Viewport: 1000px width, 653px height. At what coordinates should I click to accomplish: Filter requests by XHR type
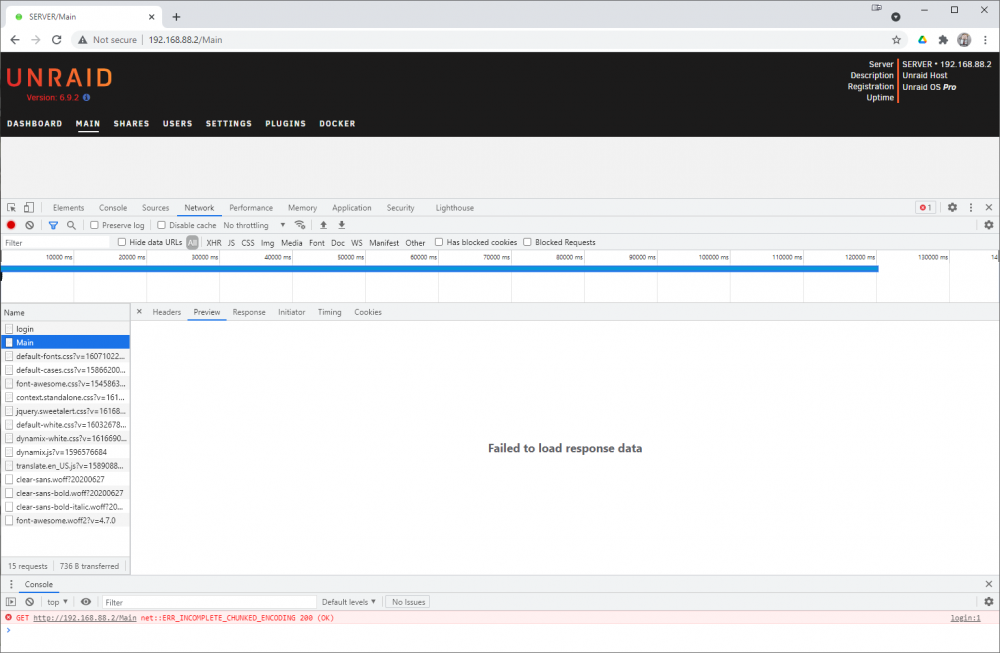[214, 243]
